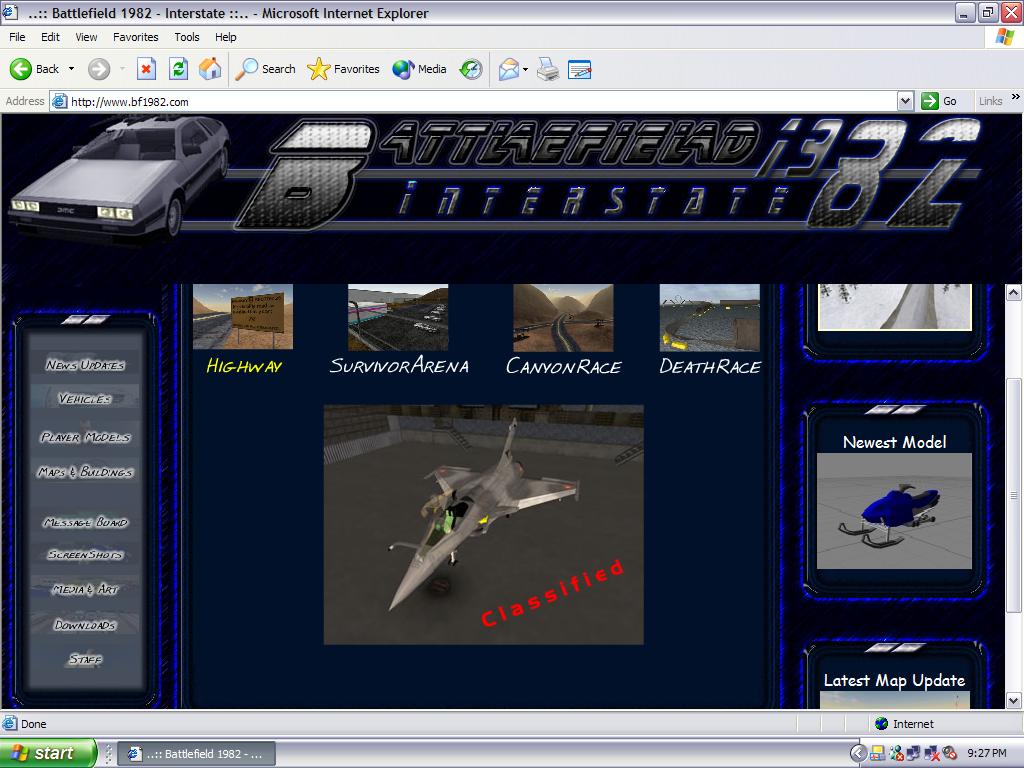Viewport: 1024px width, 768px height.
Task: Click the Mail envelope icon
Action: click(x=508, y=69)
